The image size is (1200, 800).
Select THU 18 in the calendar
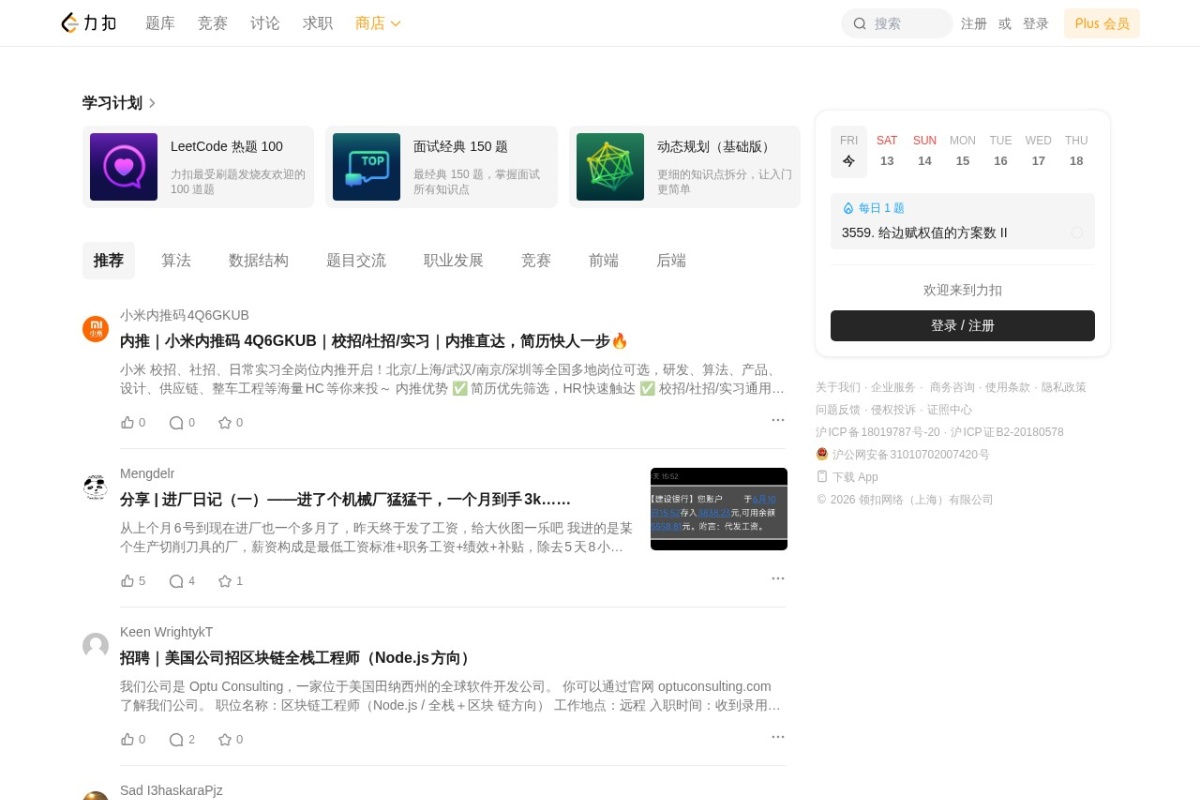pos(1076,151)
